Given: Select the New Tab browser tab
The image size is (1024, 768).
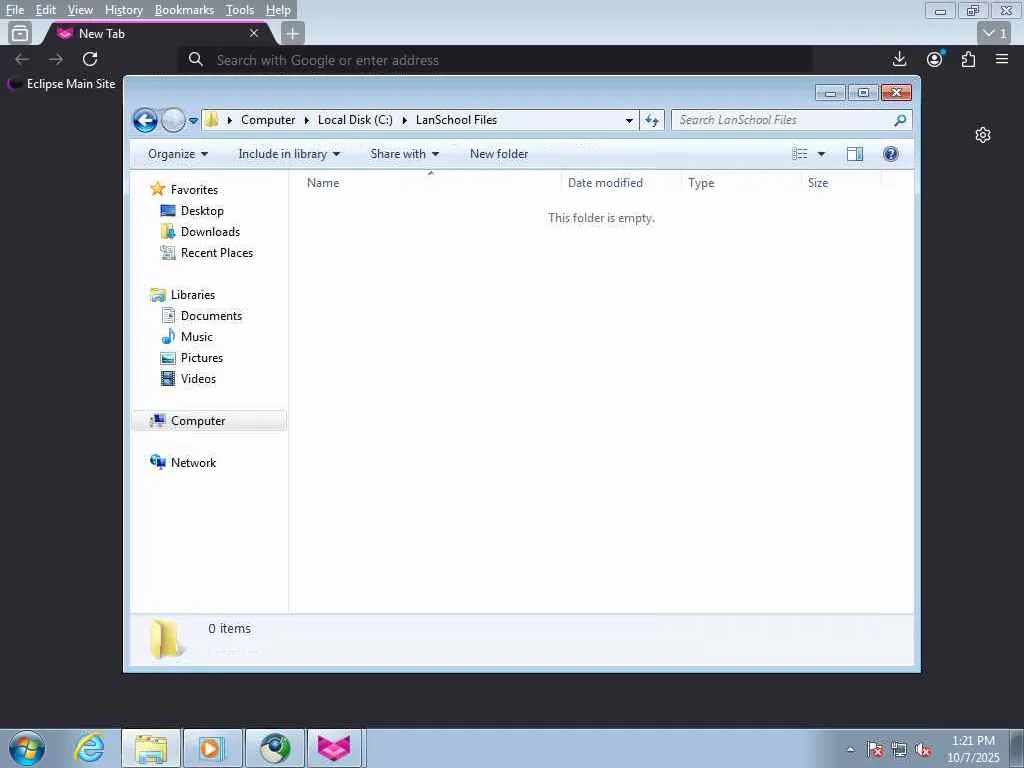Looking at the screenshot, I should (x=157, y=33).
